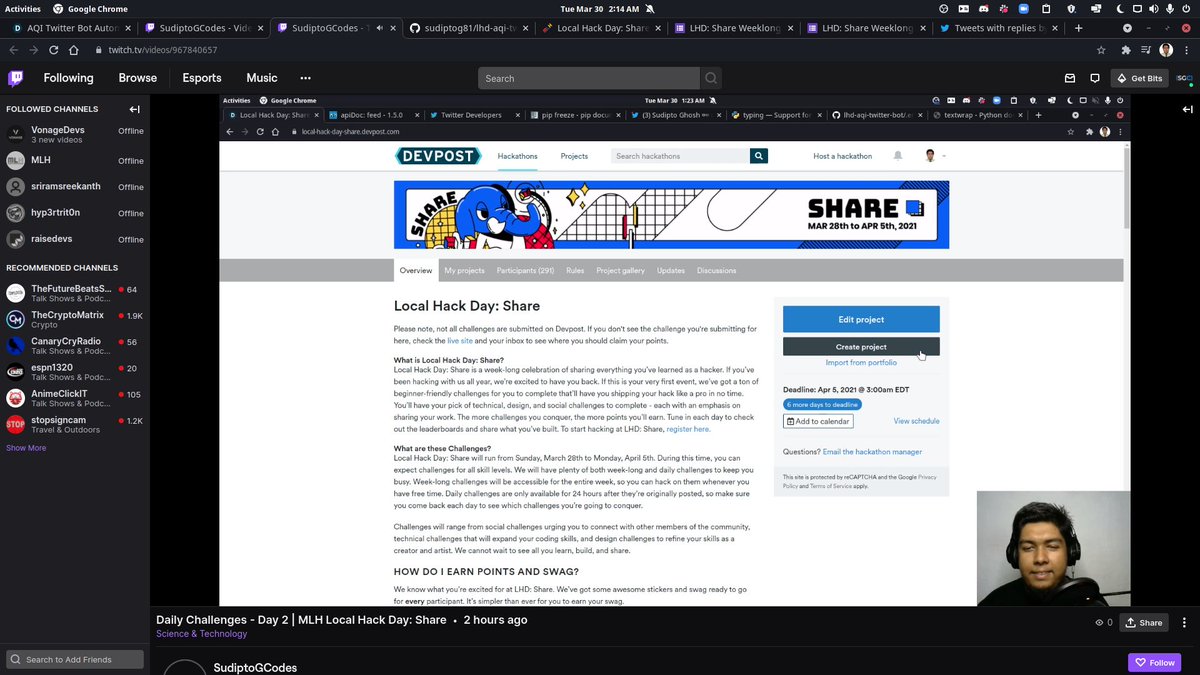Screen dimensions: 1200x675
Task: Reload the Twitch page
Action: [x=52, y=50]
